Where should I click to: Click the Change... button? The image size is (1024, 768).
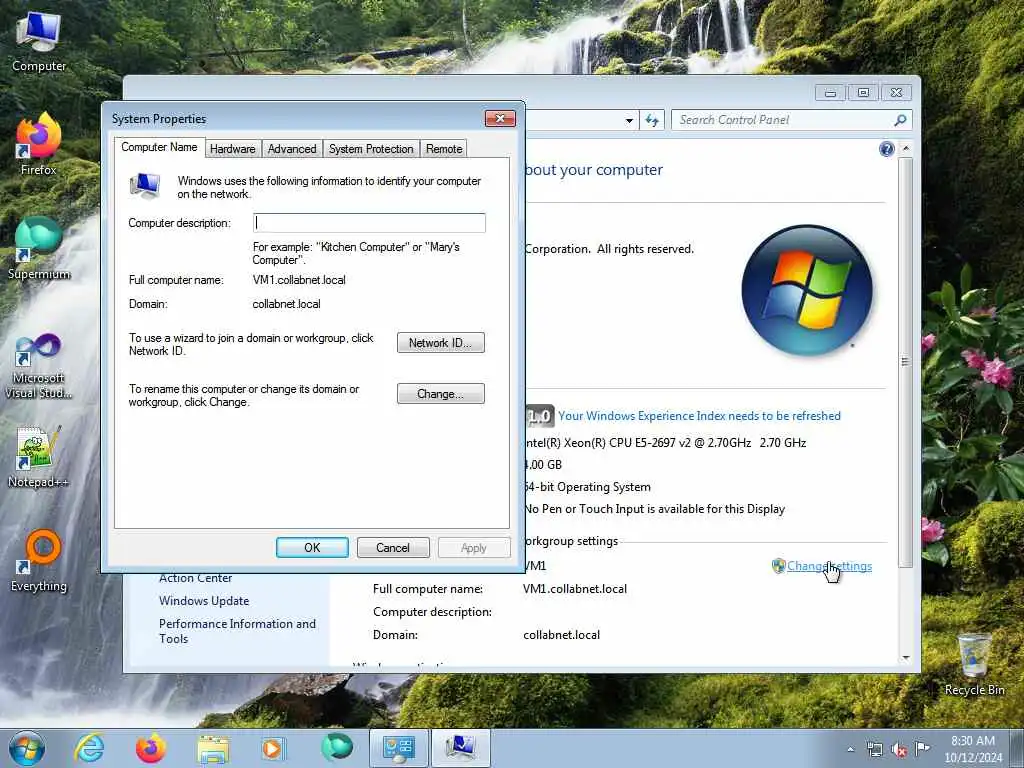(441, 394)
